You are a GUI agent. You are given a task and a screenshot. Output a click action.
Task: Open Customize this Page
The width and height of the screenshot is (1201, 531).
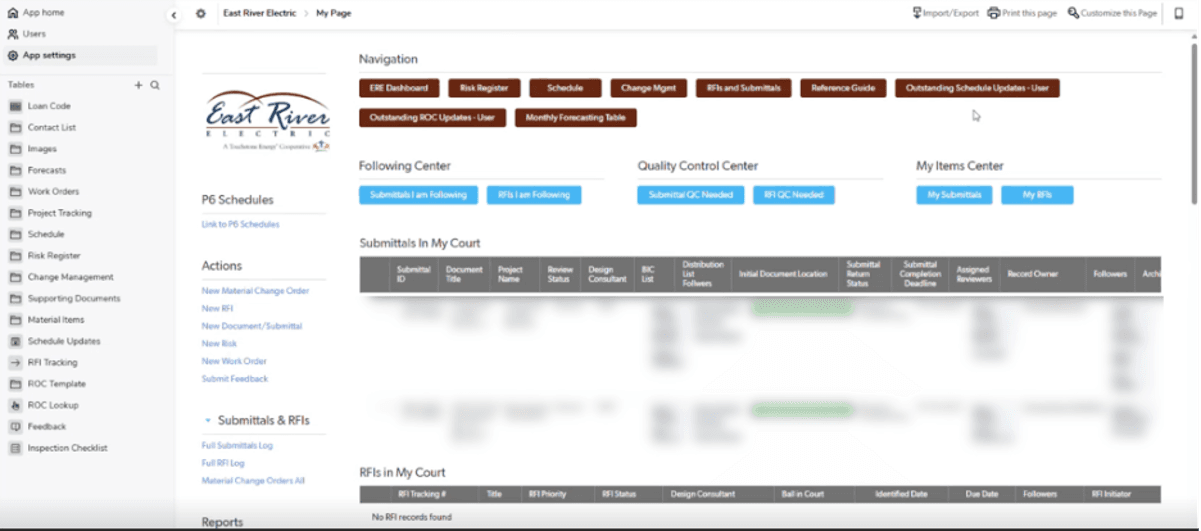(1112, 13)
